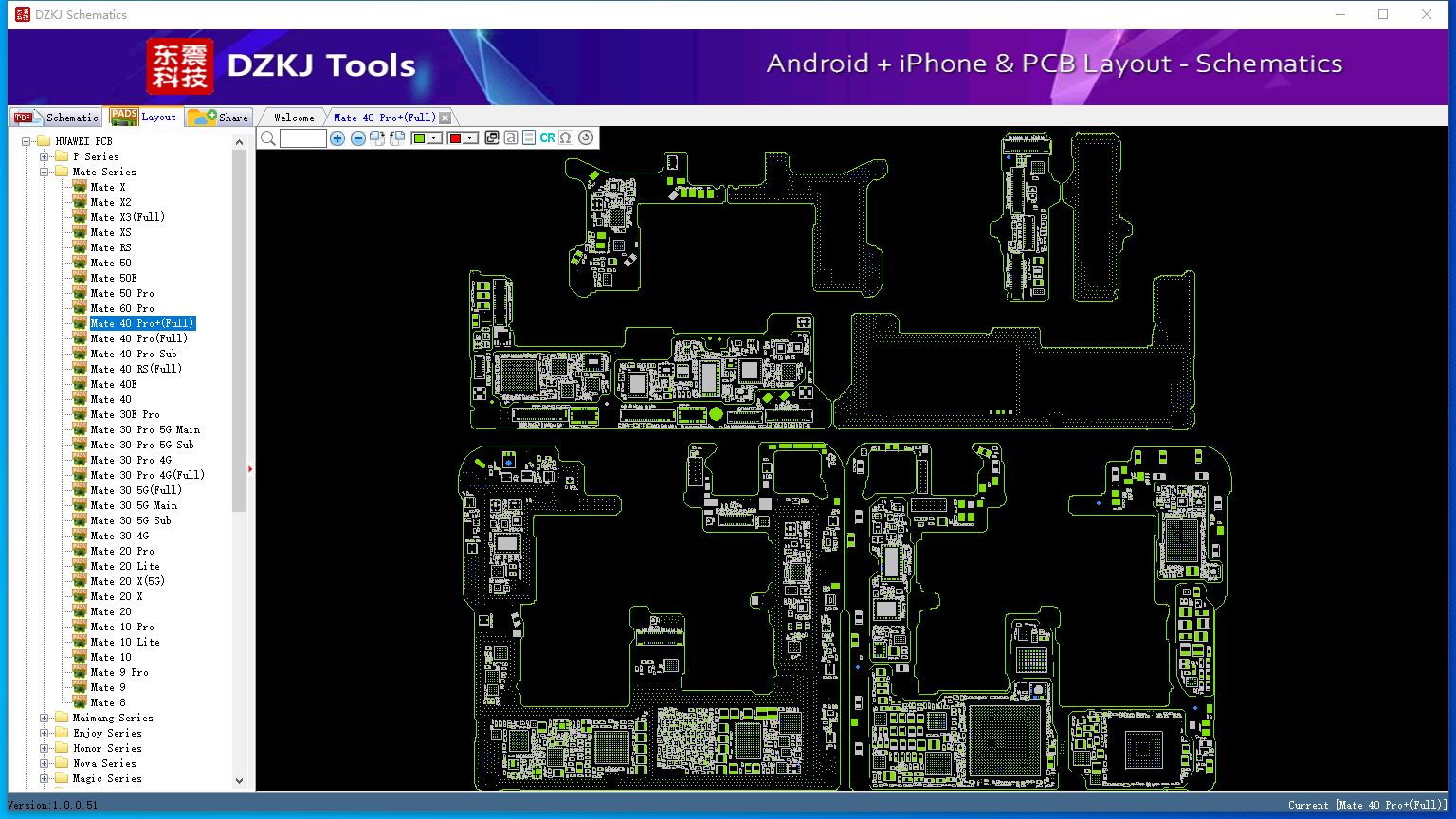Open the Share tab

(x=218, y=118)
